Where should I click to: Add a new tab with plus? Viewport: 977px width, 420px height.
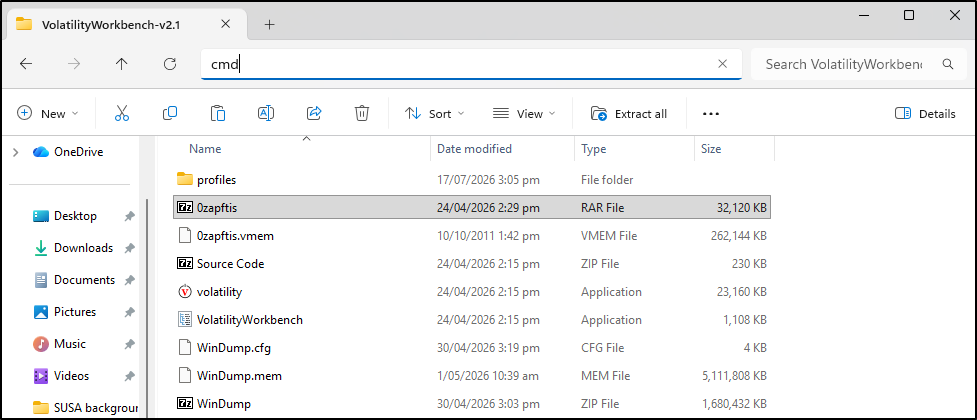pos(269,24)
